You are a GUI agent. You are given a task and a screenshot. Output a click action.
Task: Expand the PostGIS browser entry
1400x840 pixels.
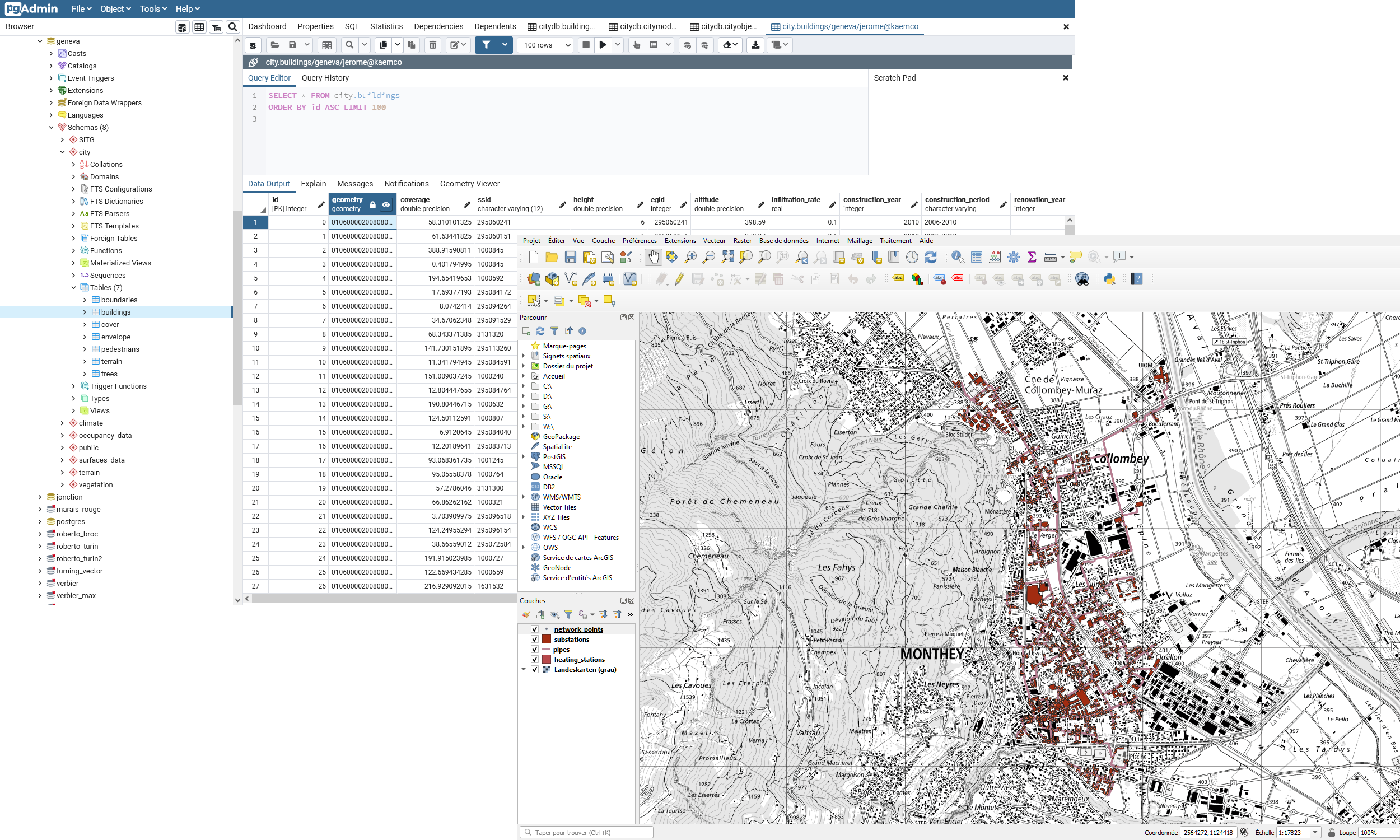pos(524,457)
